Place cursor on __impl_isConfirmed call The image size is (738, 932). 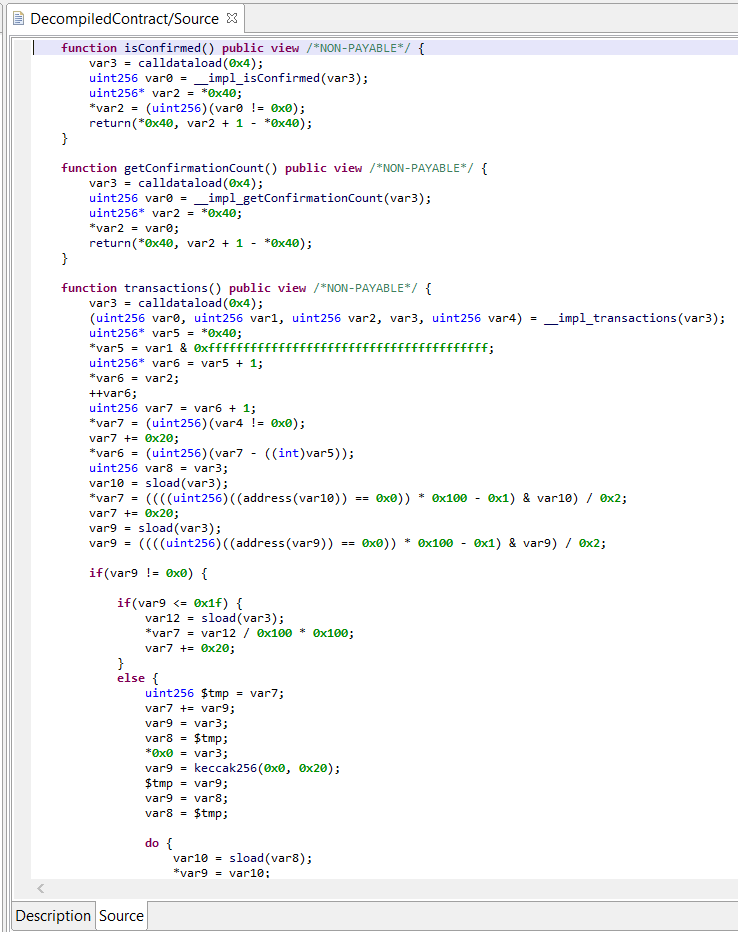[x=297, y=78]
